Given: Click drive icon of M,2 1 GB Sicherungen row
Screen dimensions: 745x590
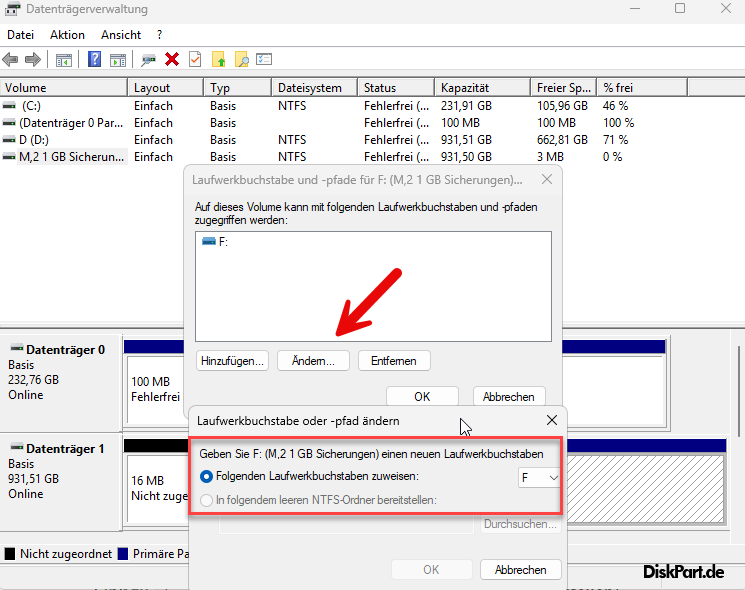Looking at the screenshot, I should click(9, 157).
